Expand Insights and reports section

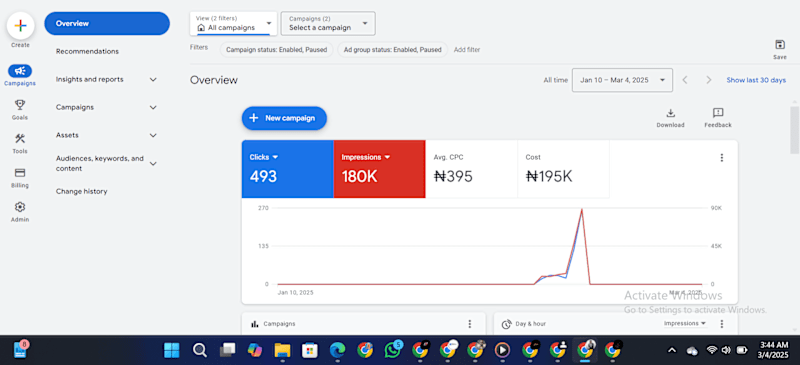[x=107, y=80]
